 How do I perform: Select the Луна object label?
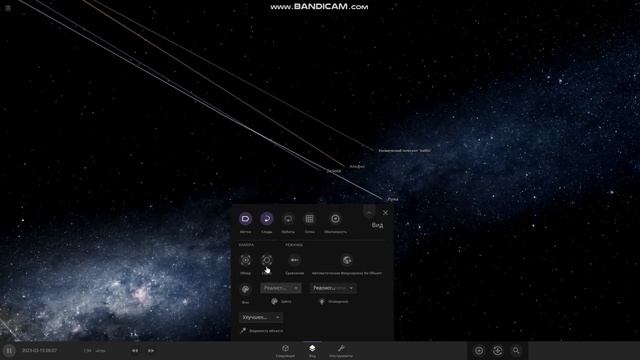pos(393,200)
